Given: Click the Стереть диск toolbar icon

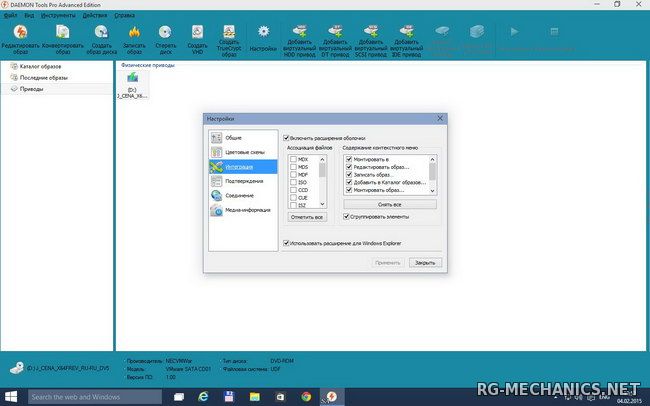Looking at the screenshot, I should 165,33.
